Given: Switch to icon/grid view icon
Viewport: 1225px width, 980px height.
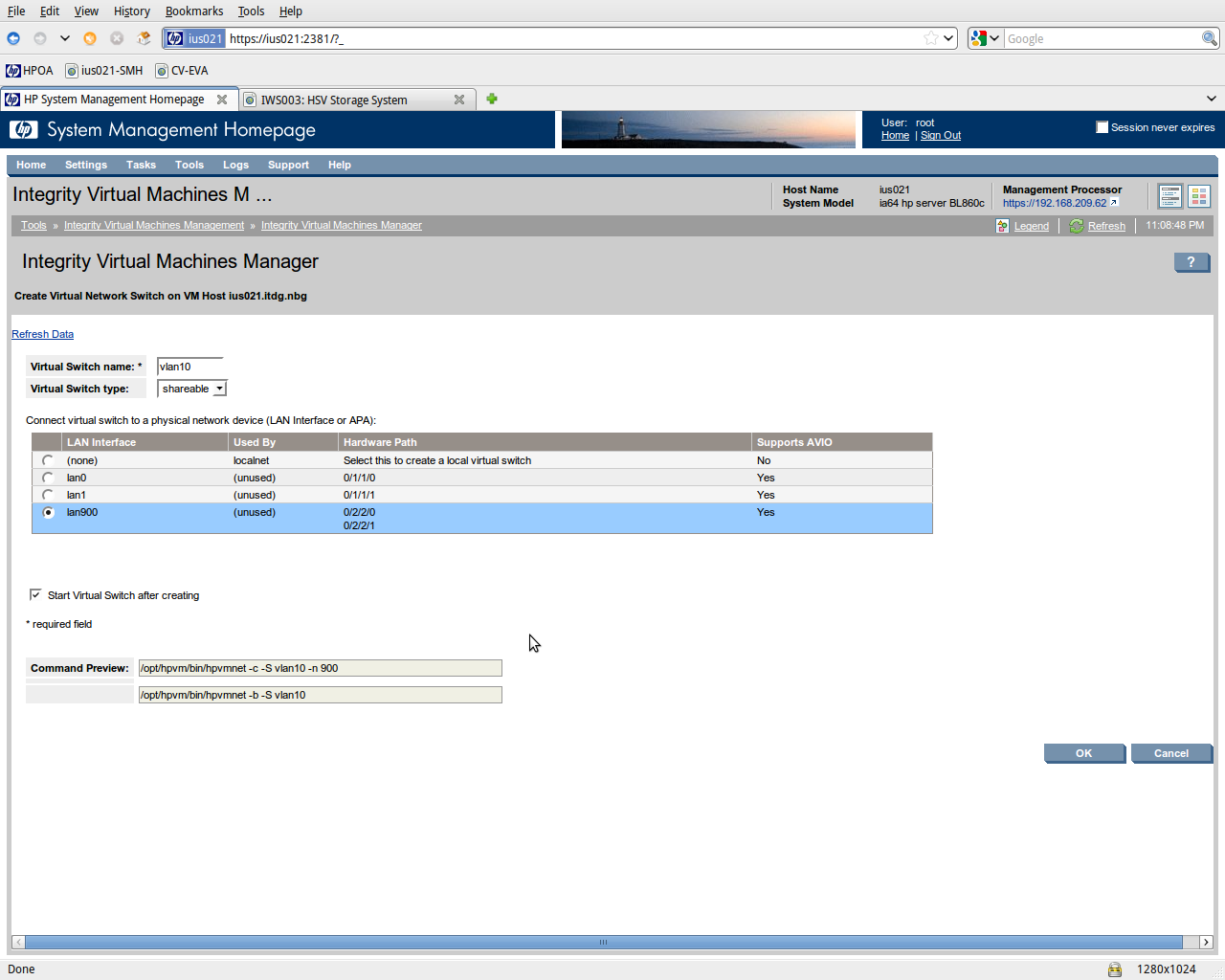Looking at the screenshot, I should [x=1199, y=196].
